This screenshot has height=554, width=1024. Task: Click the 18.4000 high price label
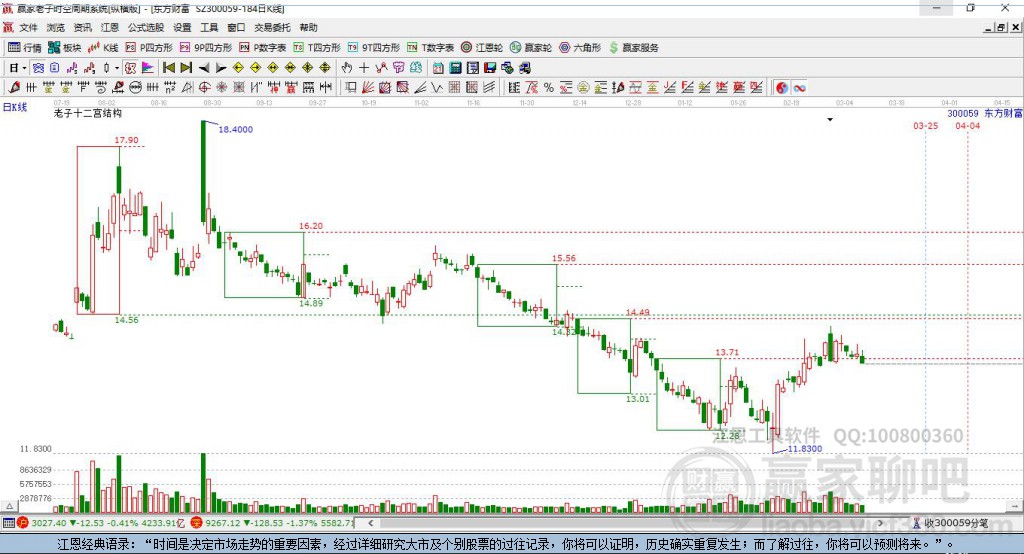click(235, 129)
